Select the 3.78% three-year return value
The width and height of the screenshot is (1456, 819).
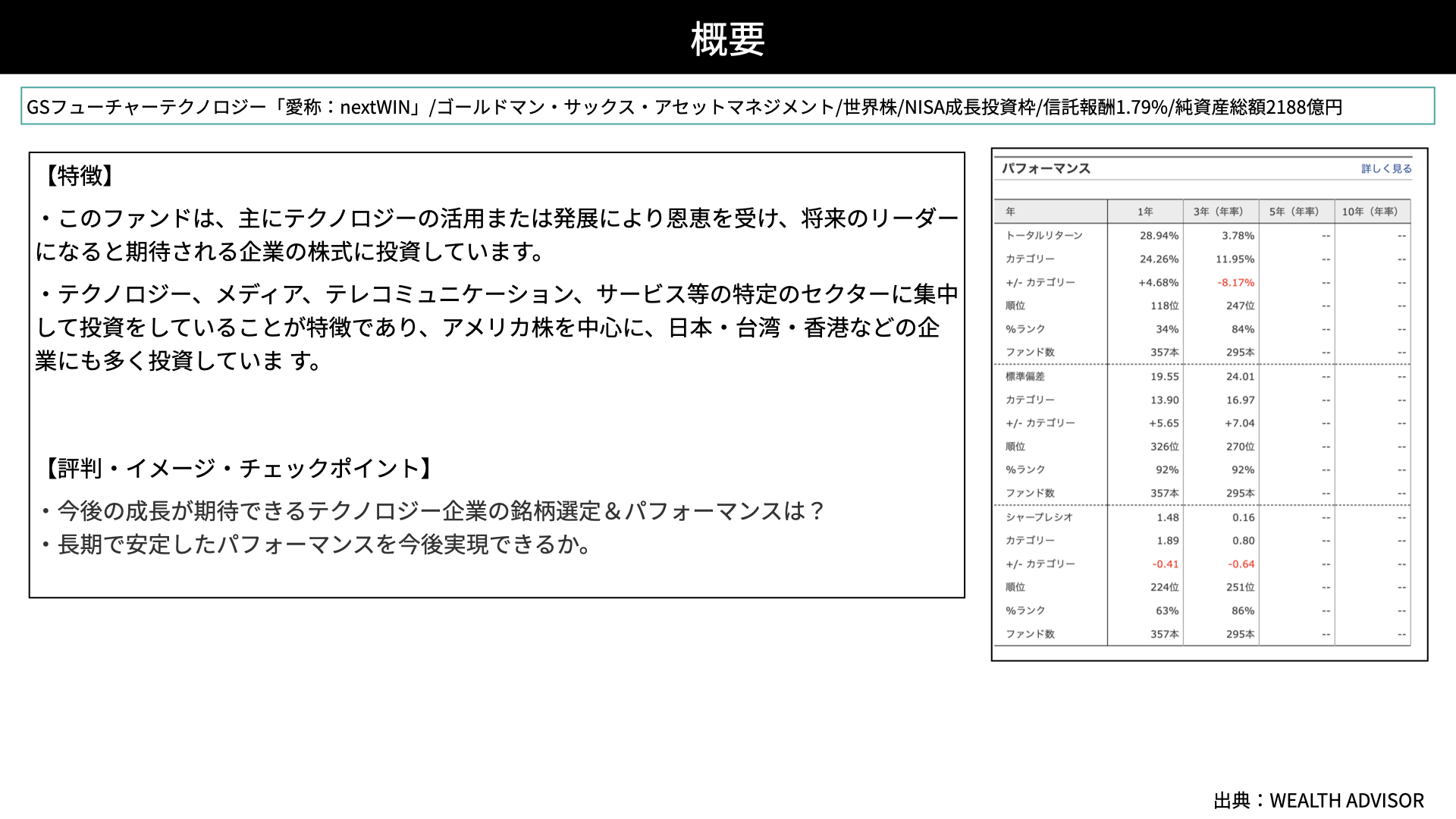pyautogui.click(x=1238, y=236)
